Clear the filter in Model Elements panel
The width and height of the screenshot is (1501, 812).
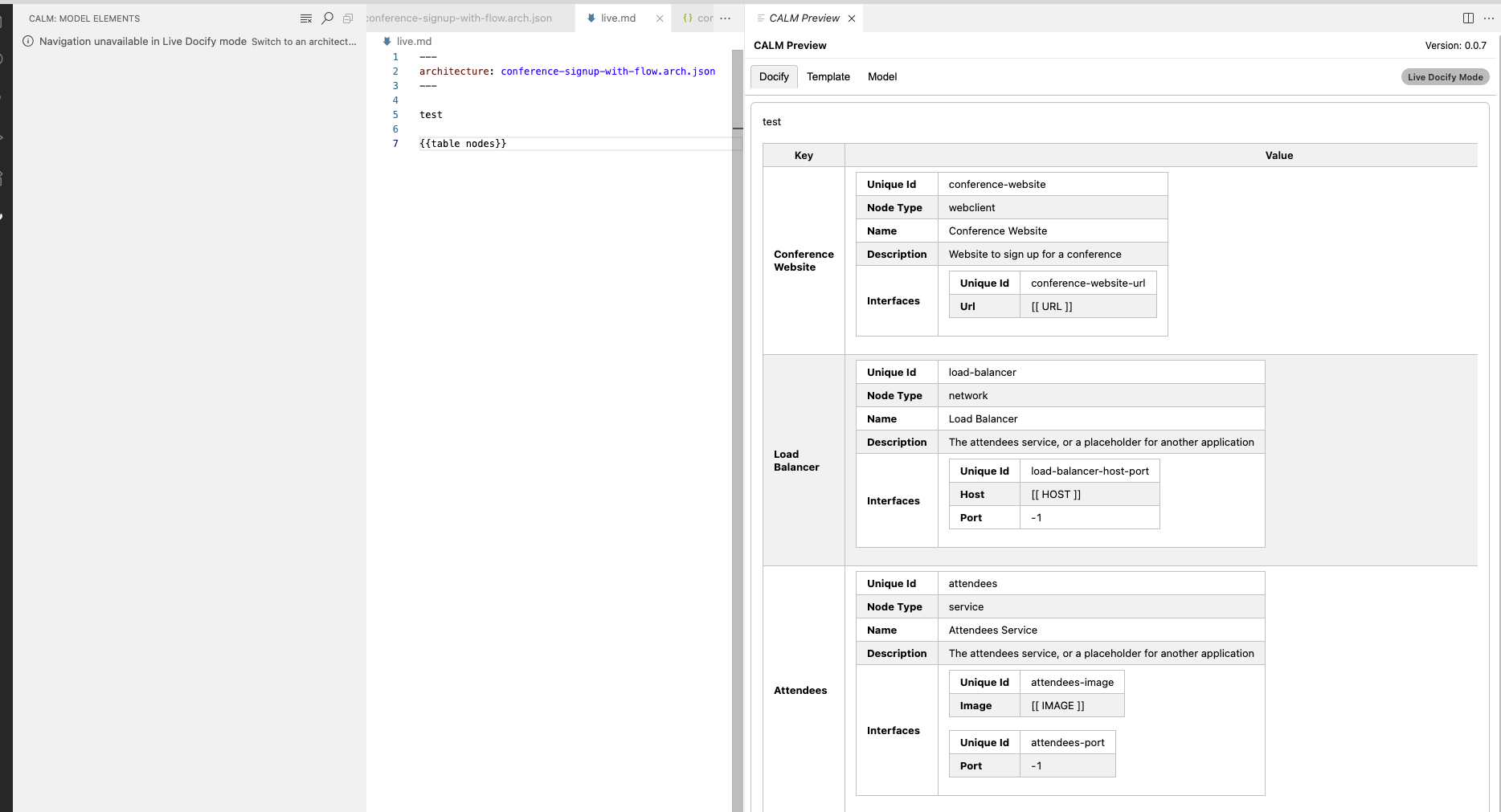click(306, 18)
